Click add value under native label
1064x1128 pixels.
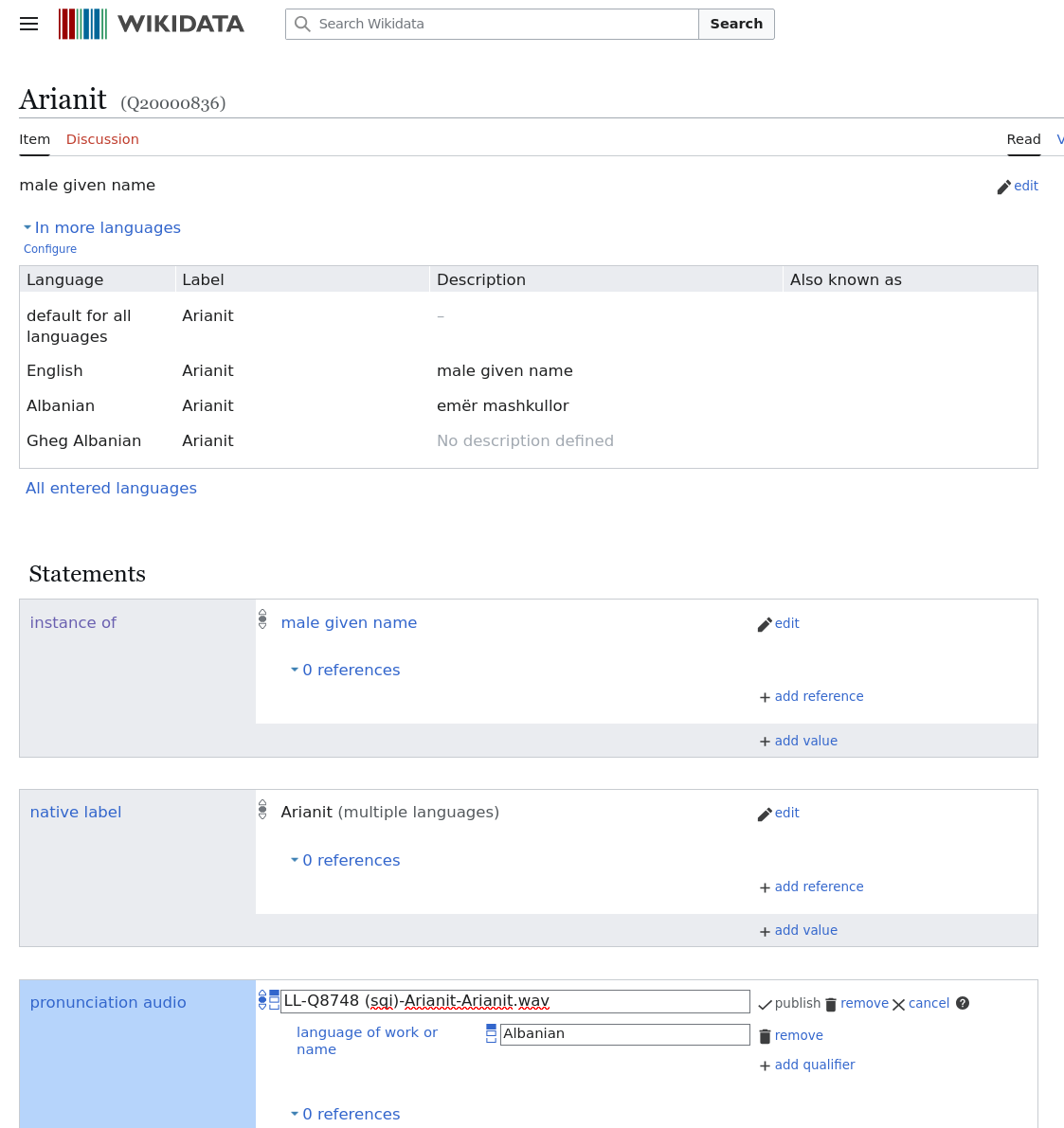(805, 930)
